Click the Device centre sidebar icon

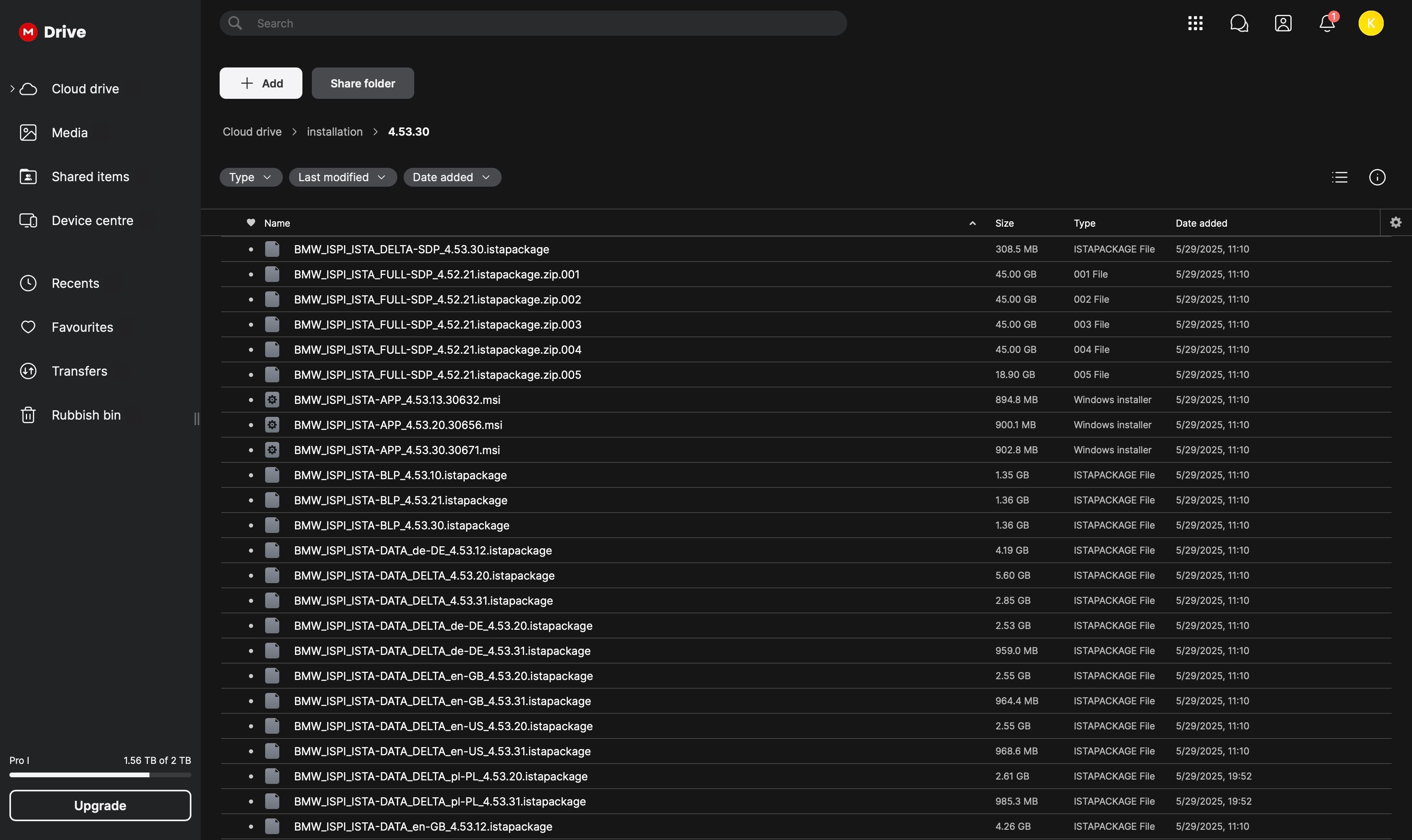[x=28, y=221]
